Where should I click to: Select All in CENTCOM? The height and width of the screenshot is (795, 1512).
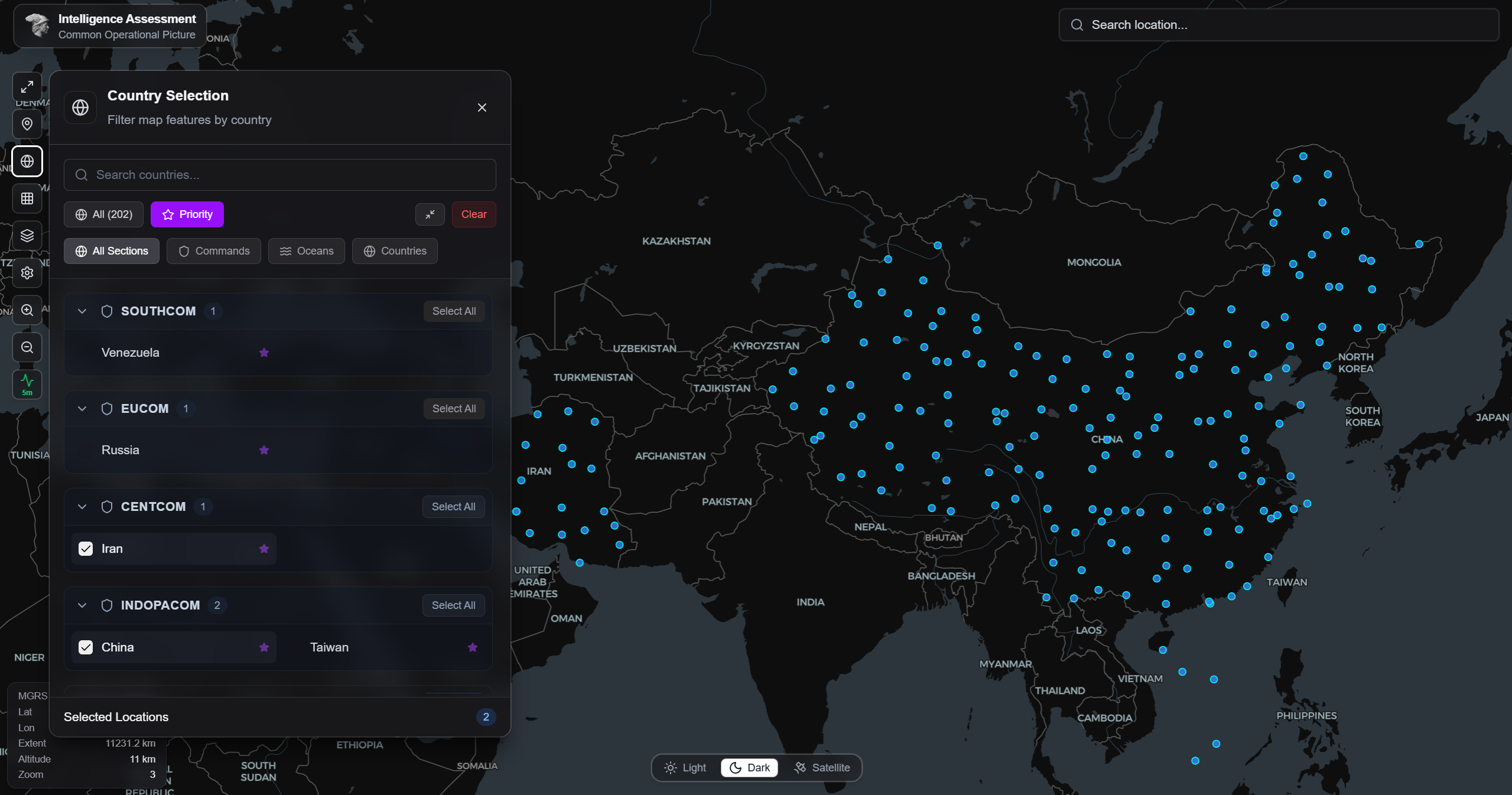click(x=453, y=507)
